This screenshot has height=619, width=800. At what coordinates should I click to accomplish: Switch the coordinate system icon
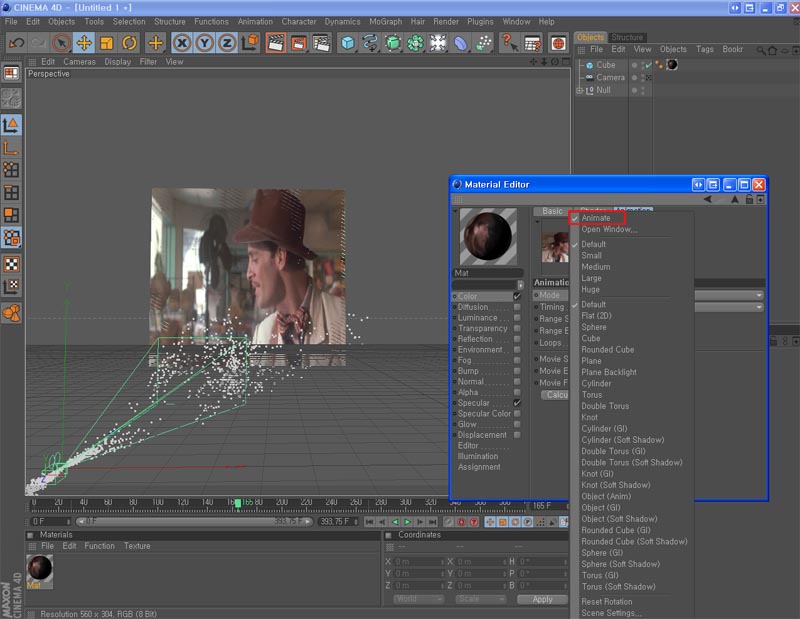[x=250, y=43]
